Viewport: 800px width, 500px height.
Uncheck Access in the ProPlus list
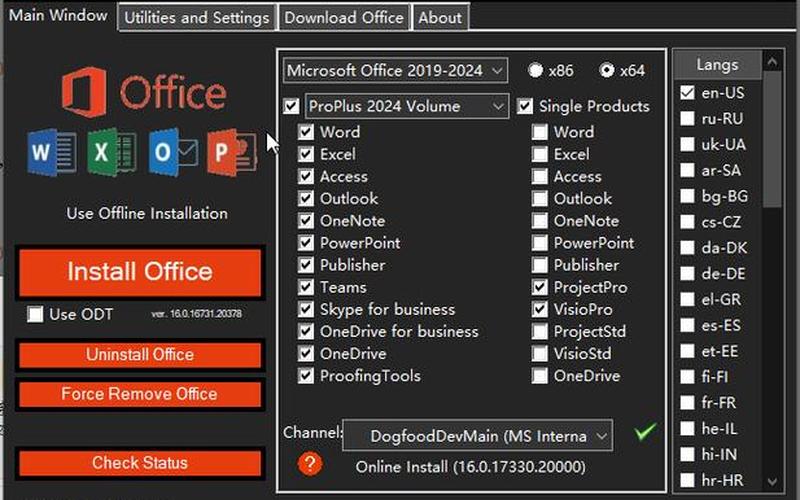[306, 177]
